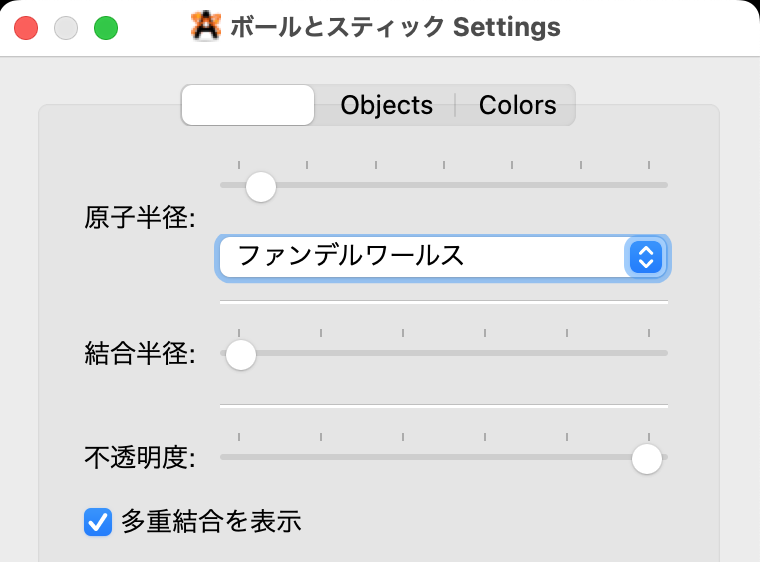Minimize the settings window
The height and width of the screenshot is (562, 760).
66,28
